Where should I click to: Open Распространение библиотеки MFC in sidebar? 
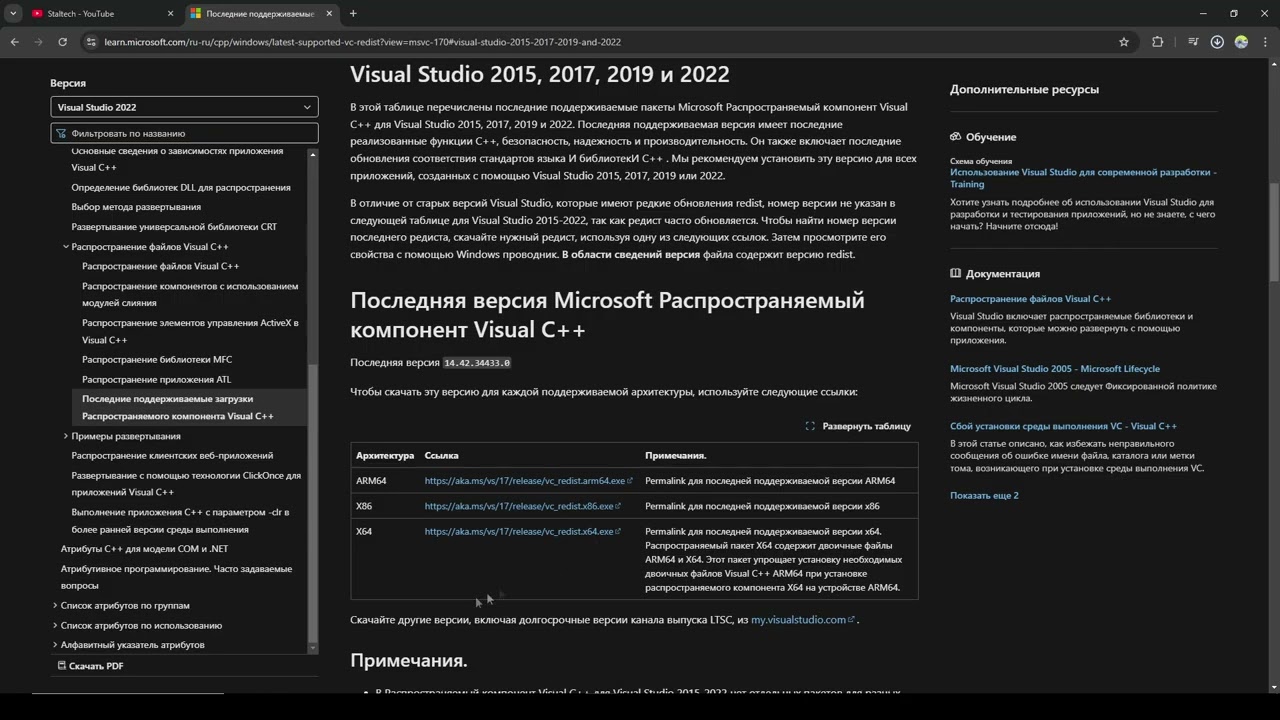157,360
